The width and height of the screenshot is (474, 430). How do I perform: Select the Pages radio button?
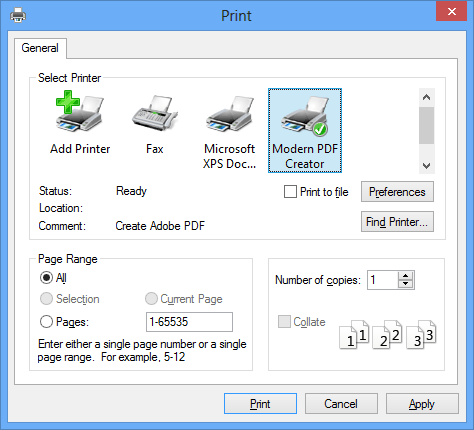46,322
